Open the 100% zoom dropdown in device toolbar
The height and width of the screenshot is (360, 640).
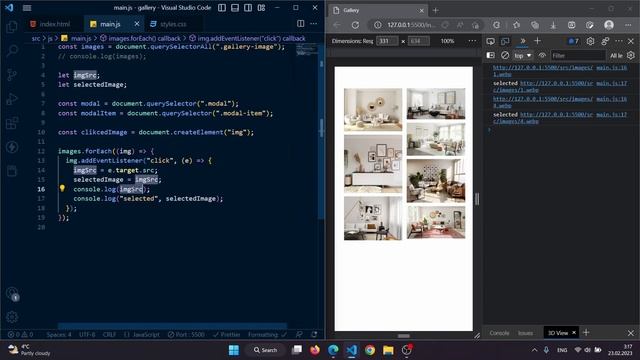(x=447, y=41)
